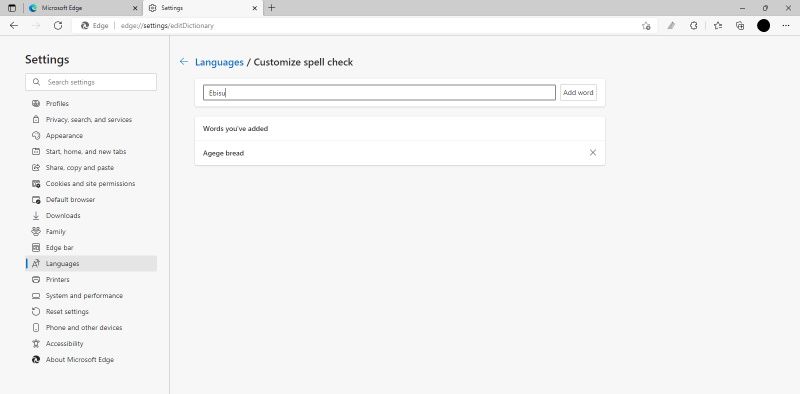The height and width of the screenshot is (394, 800).
Task: Click the vertical tabs icon in title bar
Action: click(x=12, y=8)
